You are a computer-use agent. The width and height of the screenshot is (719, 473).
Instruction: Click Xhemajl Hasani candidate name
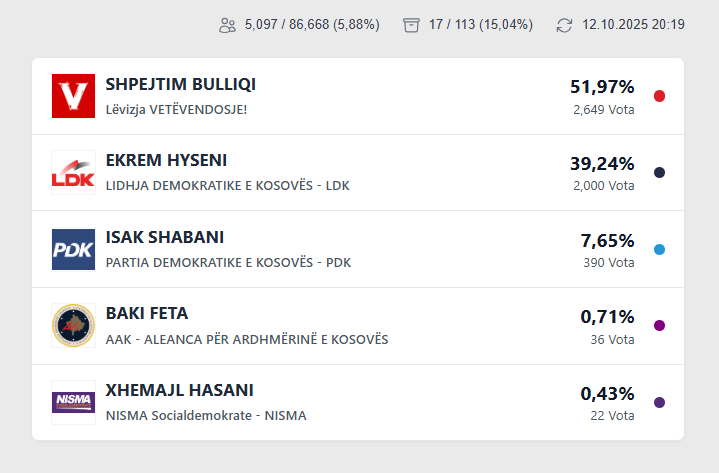point(179,390)
